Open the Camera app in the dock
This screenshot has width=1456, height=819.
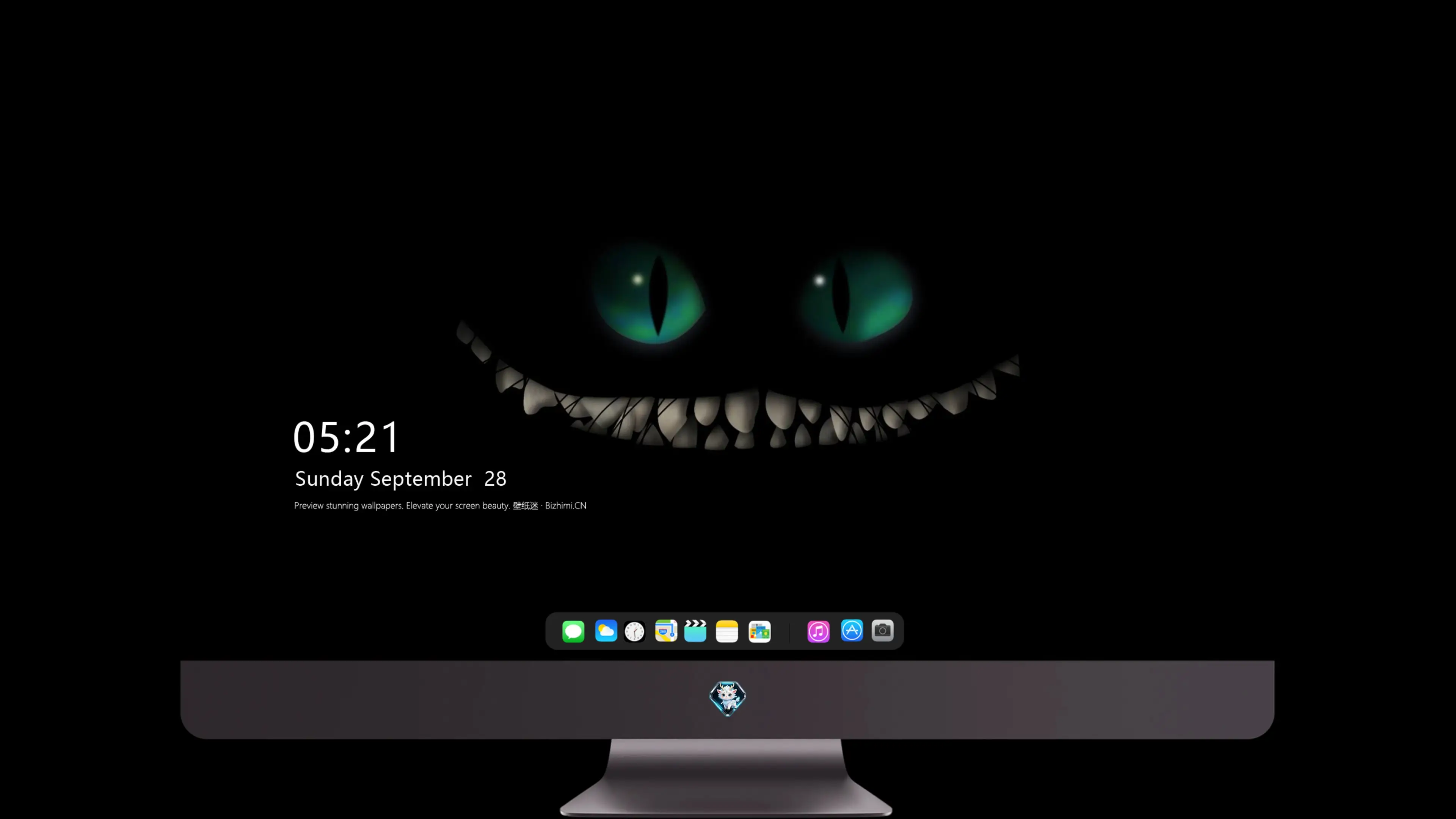click(882, 631)
